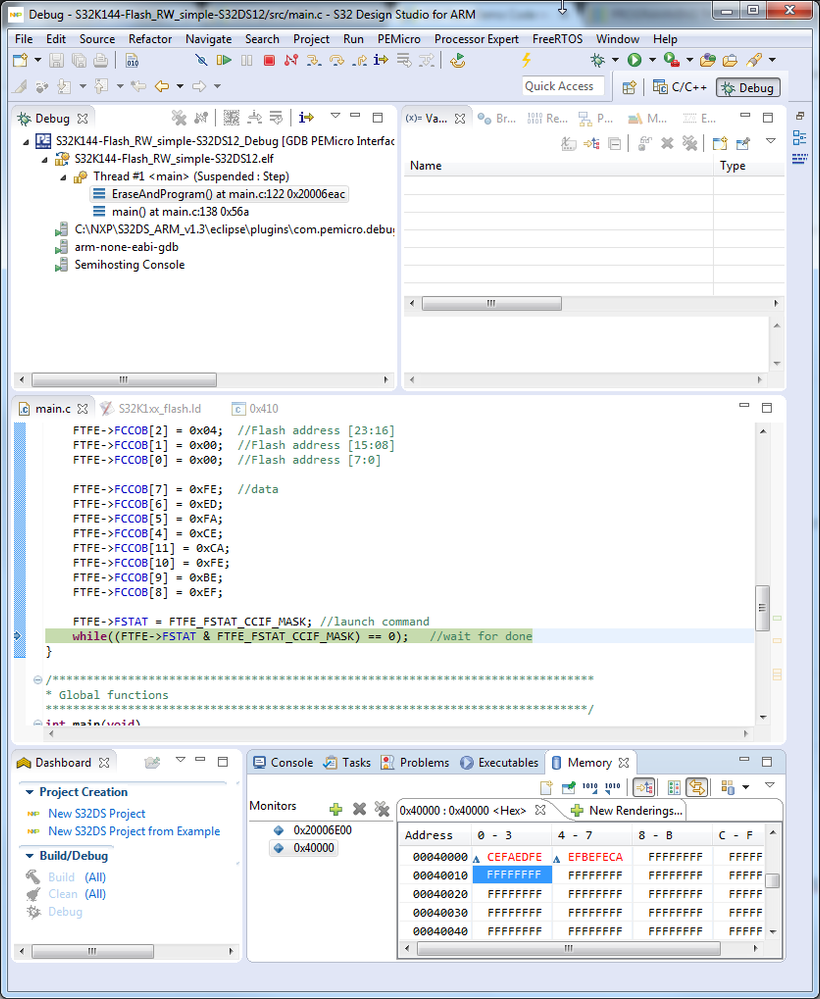Click the red Terminate icon

(269, 61)
